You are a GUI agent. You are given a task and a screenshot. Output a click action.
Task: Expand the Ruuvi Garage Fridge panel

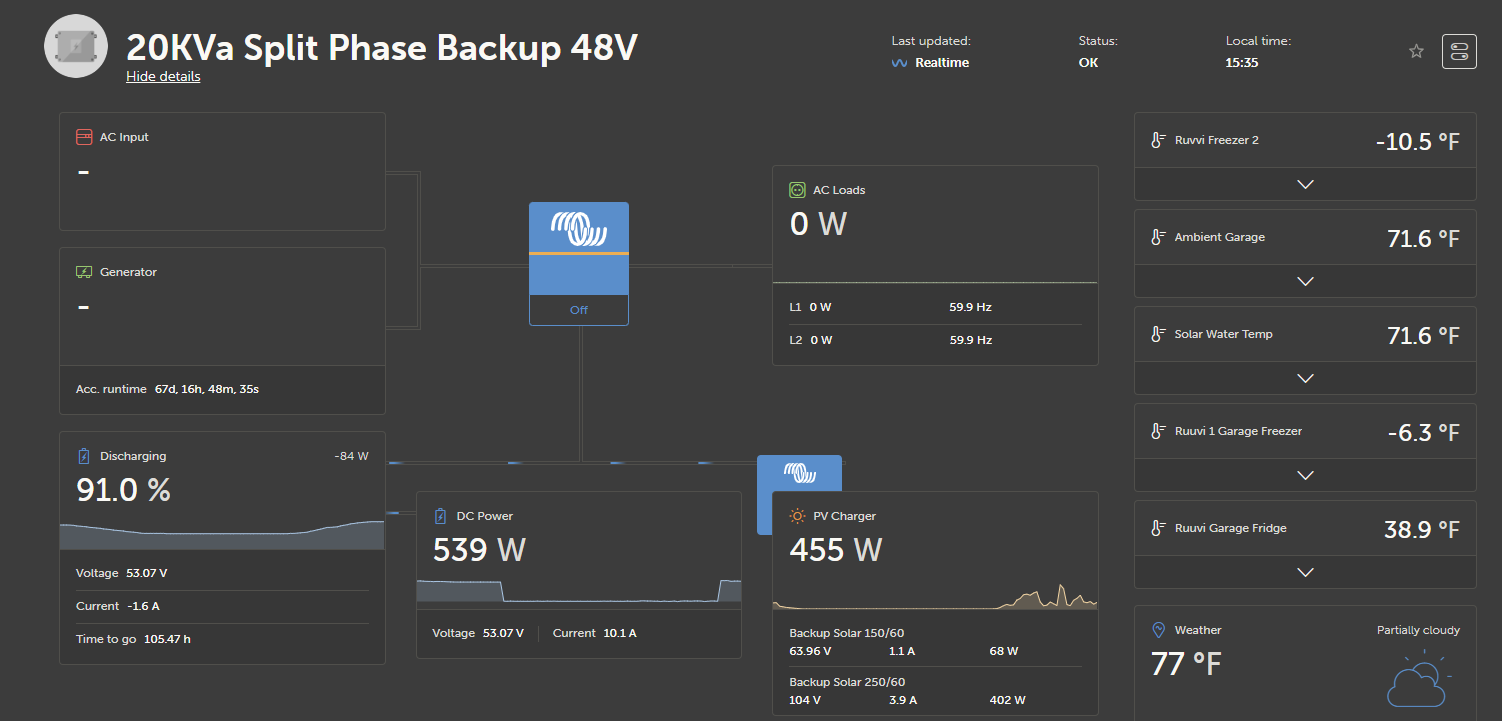[x=1304, y=572]
